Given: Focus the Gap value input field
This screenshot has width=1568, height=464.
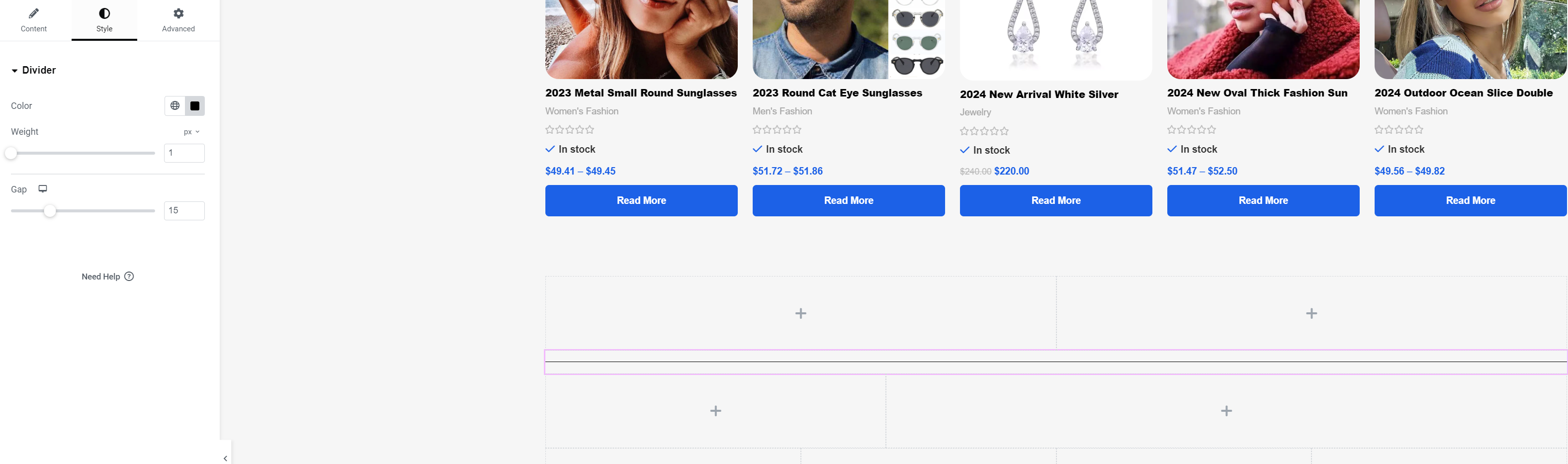Looking at the screenshot, I should point(184,211).
